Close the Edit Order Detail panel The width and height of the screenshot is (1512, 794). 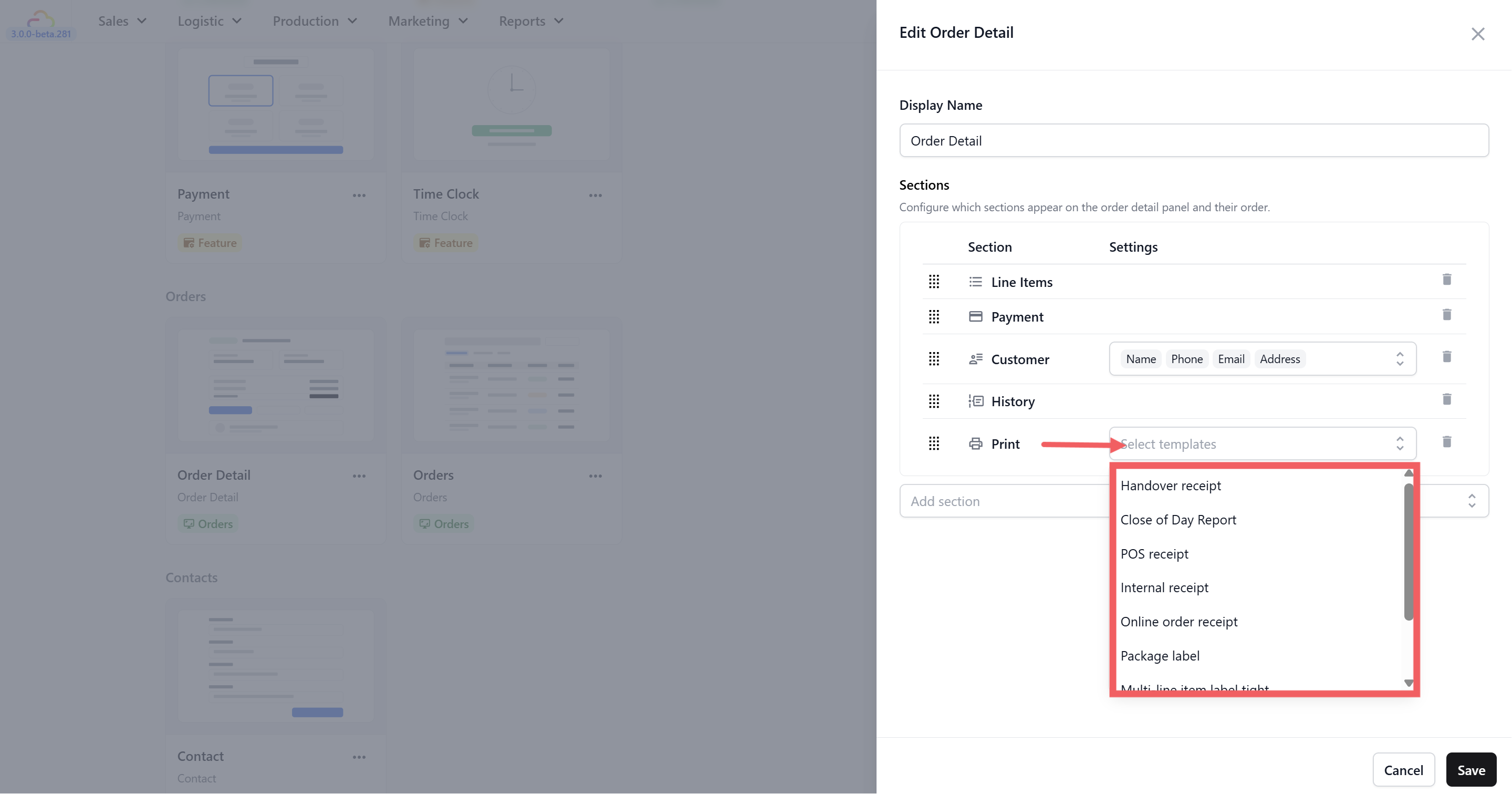[x=1477, y=34]
